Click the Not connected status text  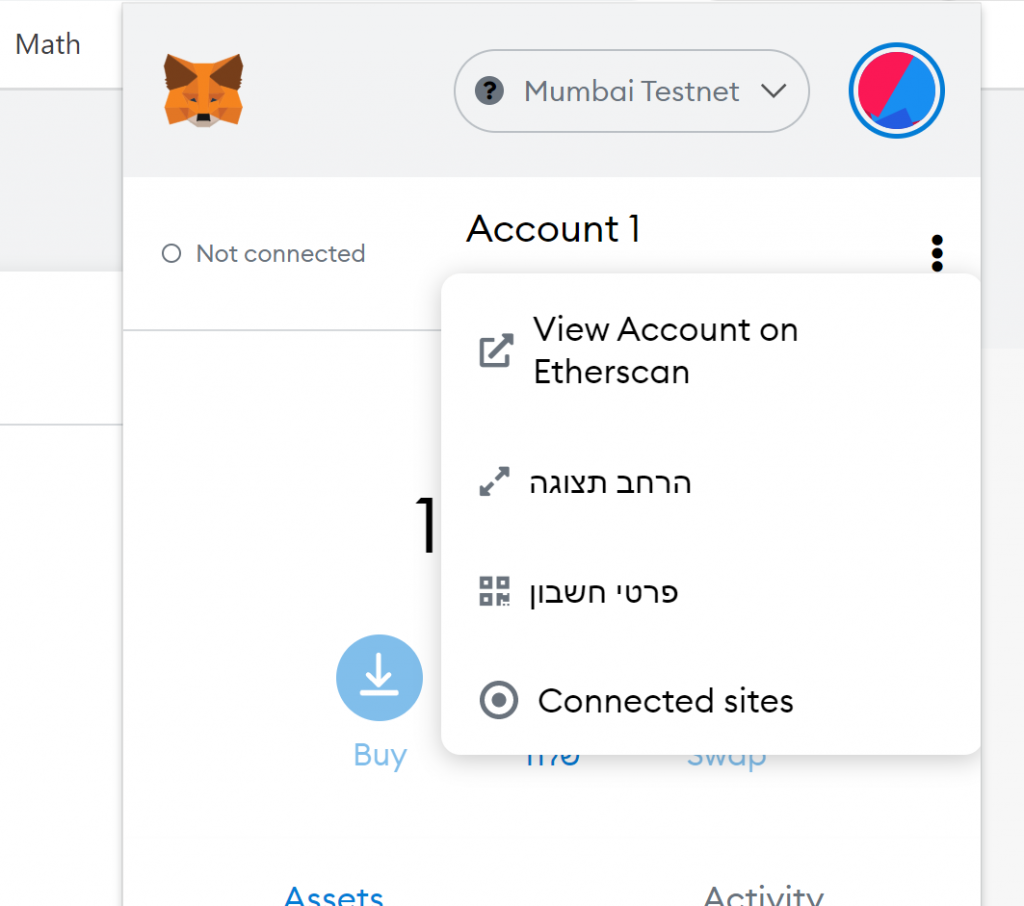[280, 254]
